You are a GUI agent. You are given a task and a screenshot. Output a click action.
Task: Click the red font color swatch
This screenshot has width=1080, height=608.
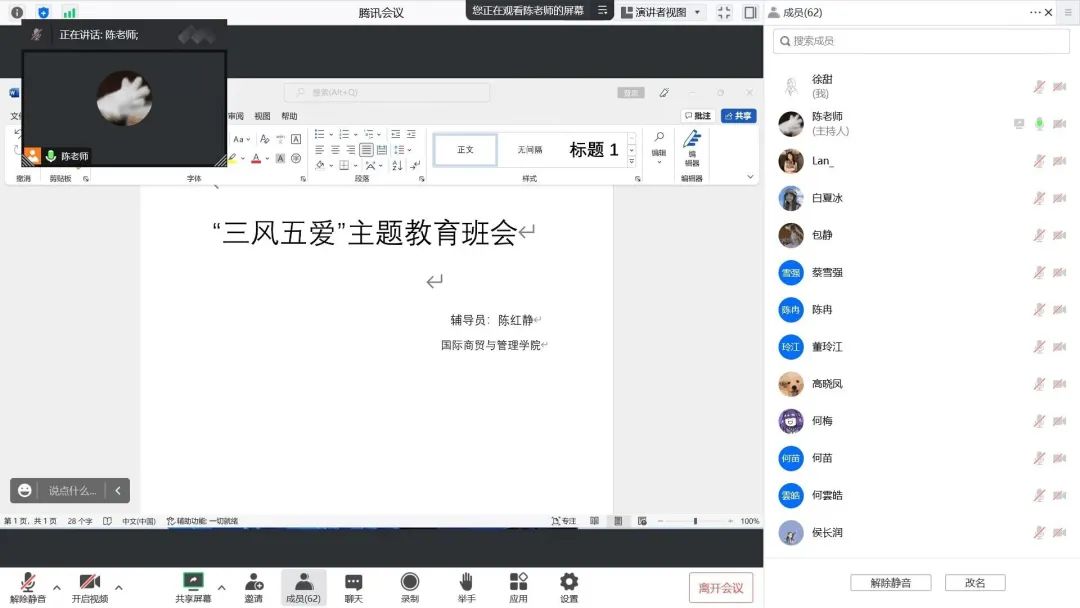click(256, 158)
